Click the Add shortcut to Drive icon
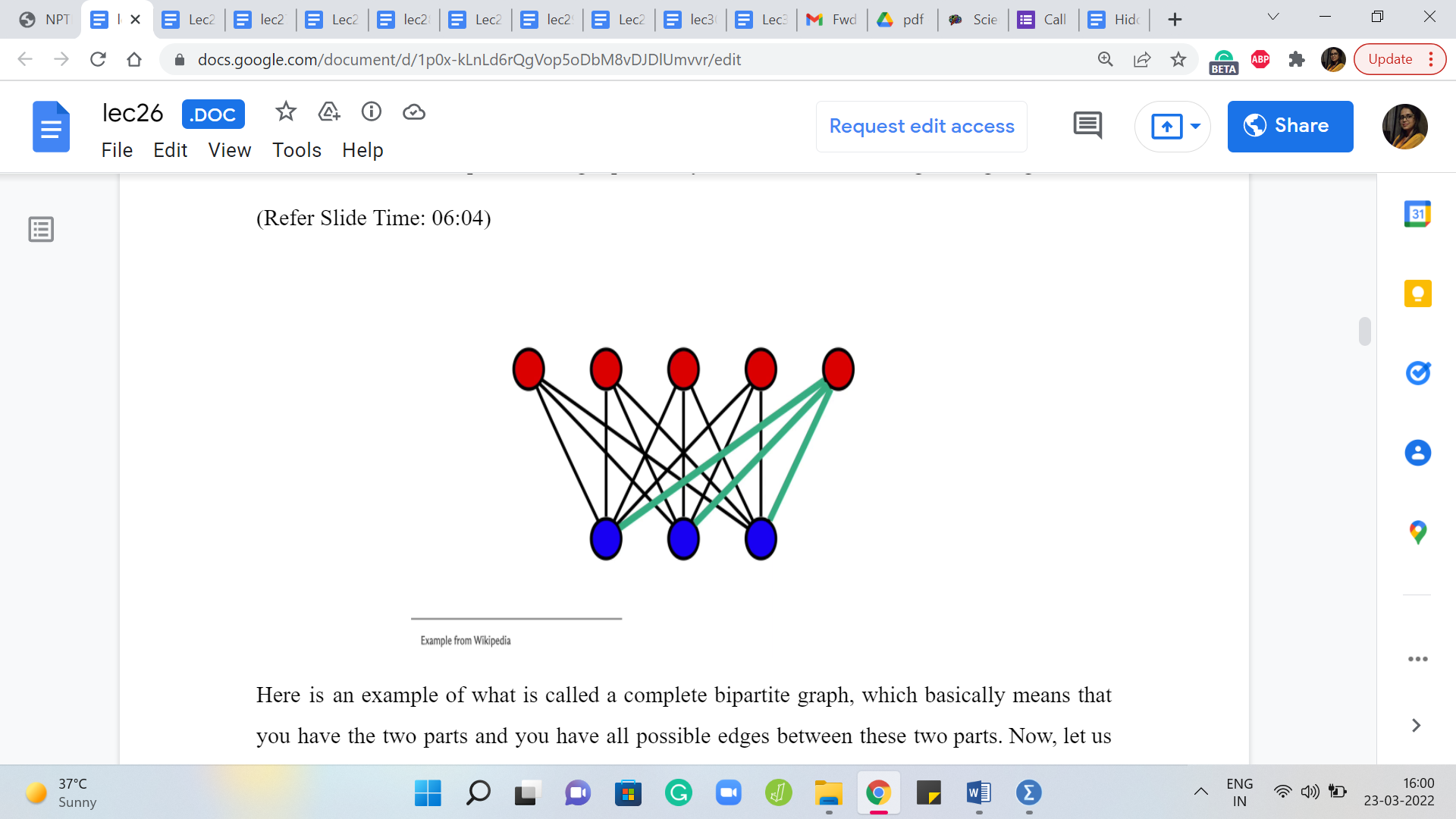The height and width of the screenshot is (819, 1456). tap(328, 112)
